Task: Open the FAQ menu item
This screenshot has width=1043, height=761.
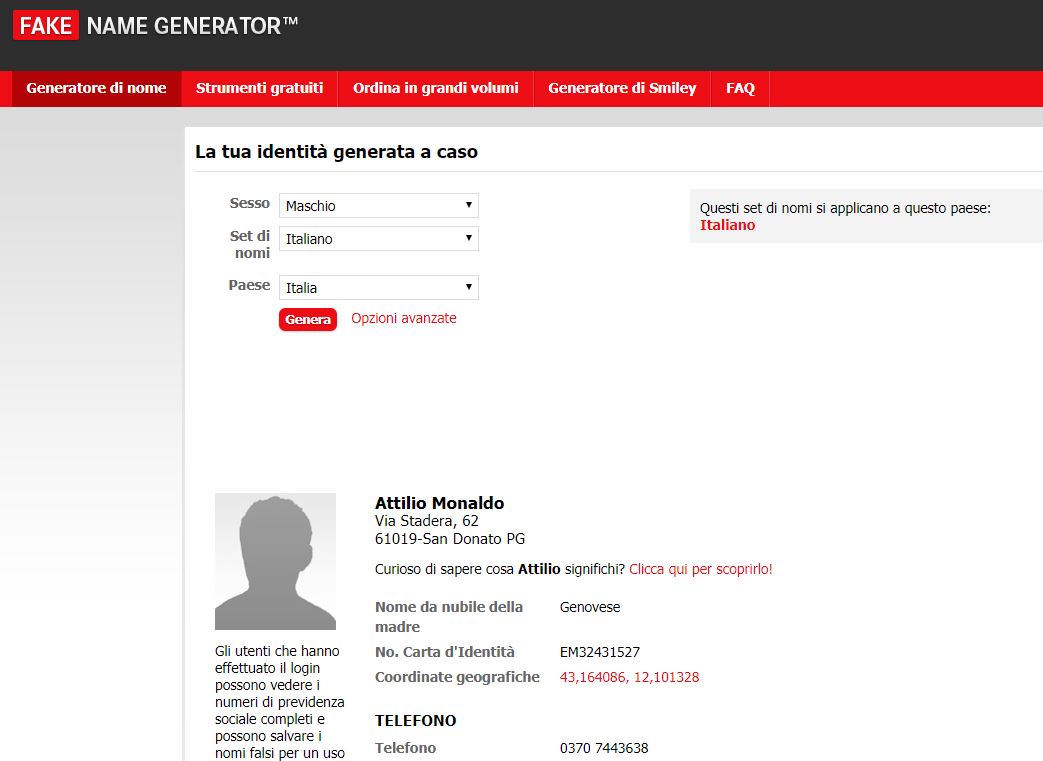Action: [740, 88]
